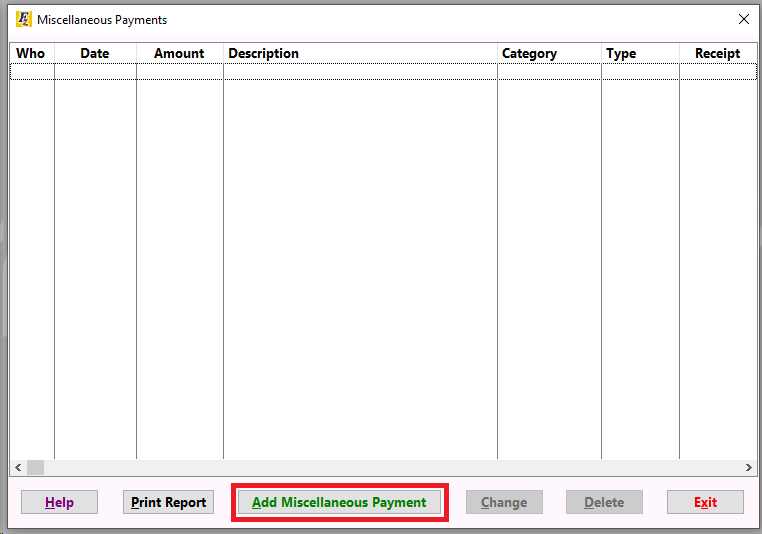Click the Amount column header
This screenshot has height=534, width=762.
(179, 53)
